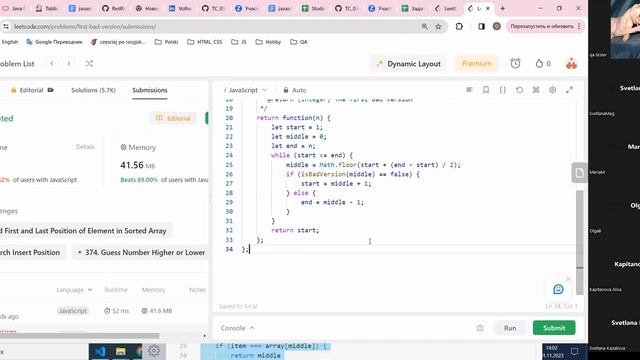The width and height of the screenshot is (640, 360).
Task: Open Visual Studio Code from taskbar
Action: (100, 351)
